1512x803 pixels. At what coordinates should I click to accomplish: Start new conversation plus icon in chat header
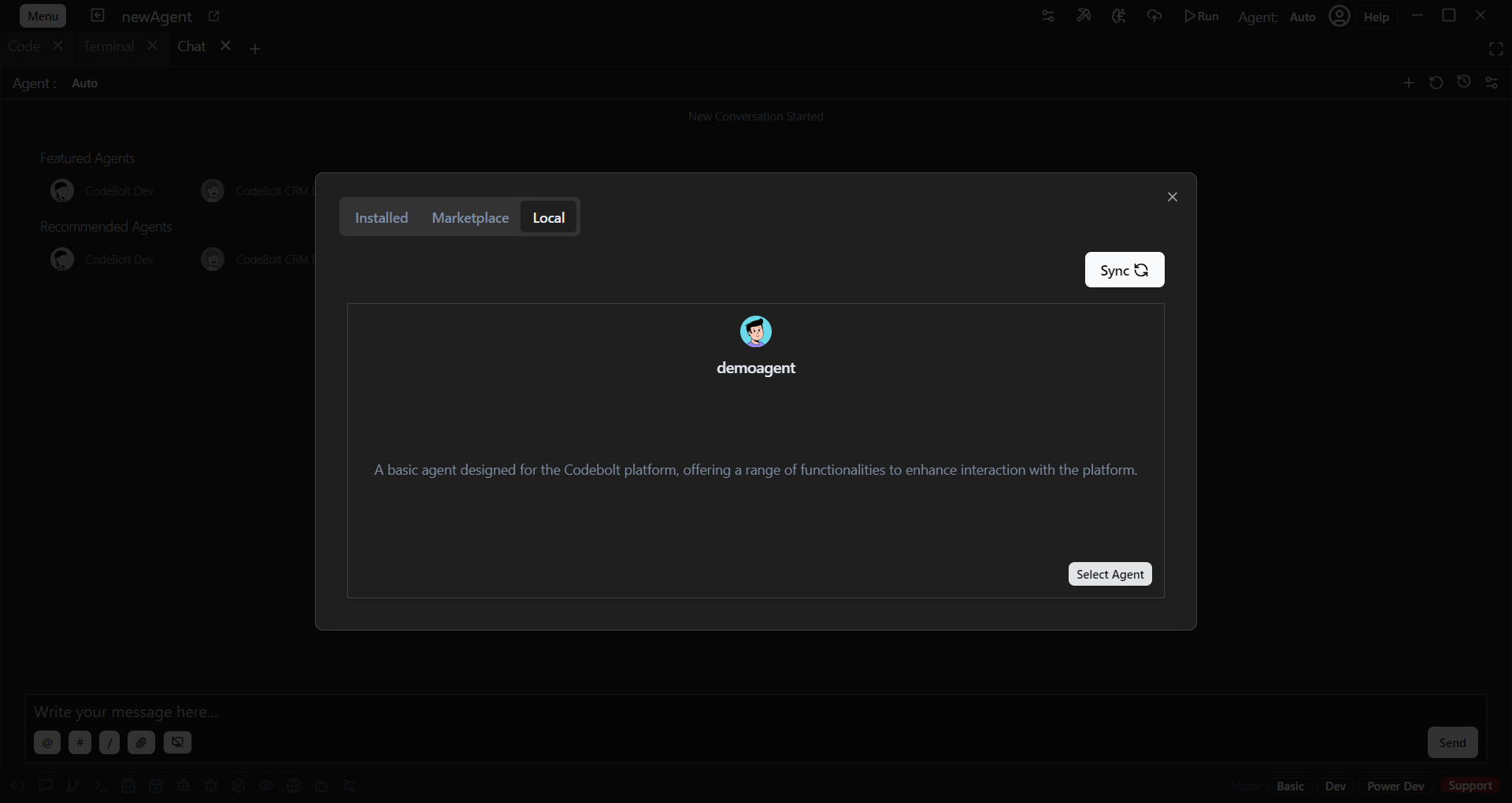(1409, 83)
